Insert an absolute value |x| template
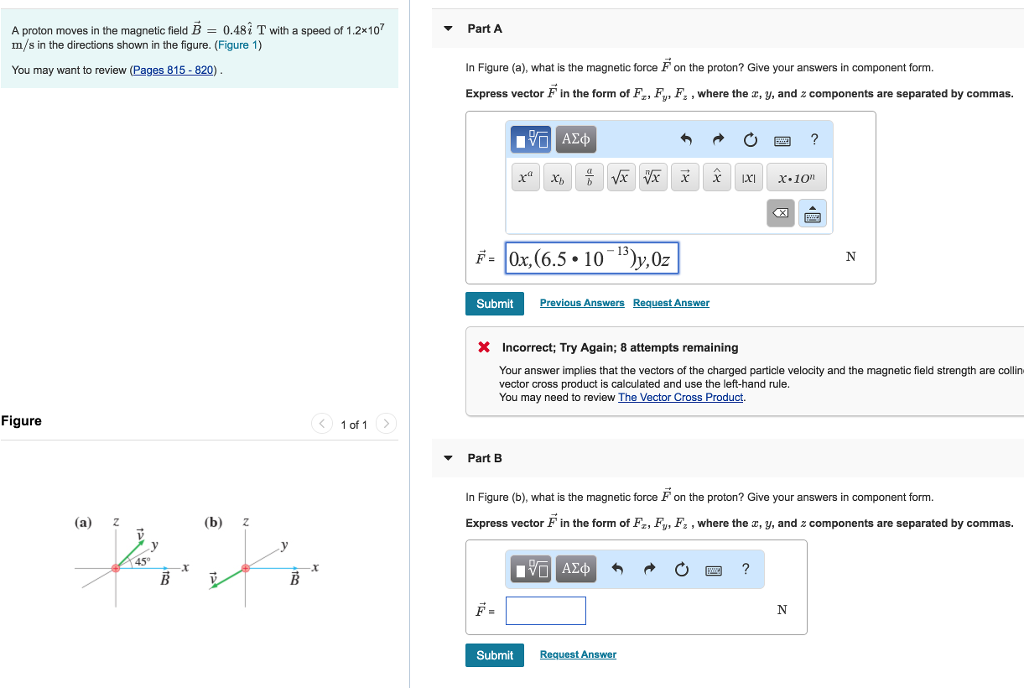Image resolution: width=1024 pixels, height=688 pixels. point(747,177)
